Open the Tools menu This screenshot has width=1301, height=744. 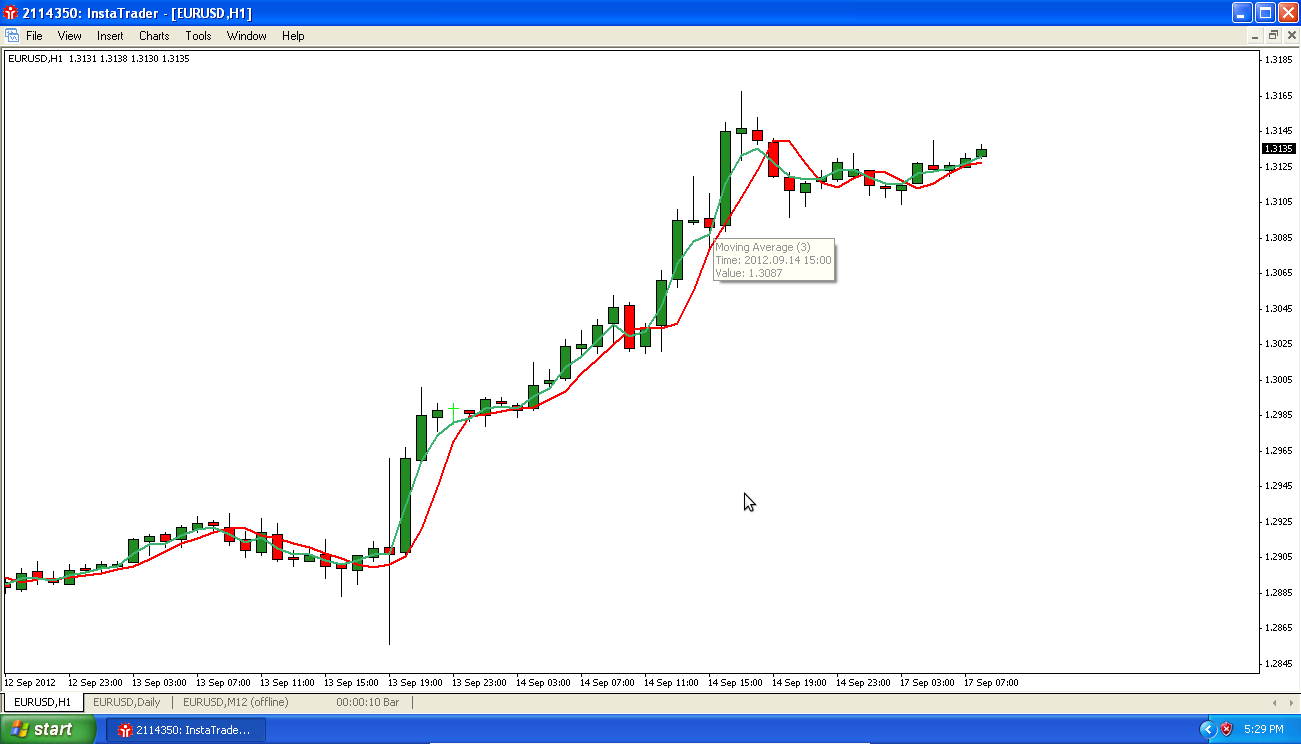[x=198, y=36]
